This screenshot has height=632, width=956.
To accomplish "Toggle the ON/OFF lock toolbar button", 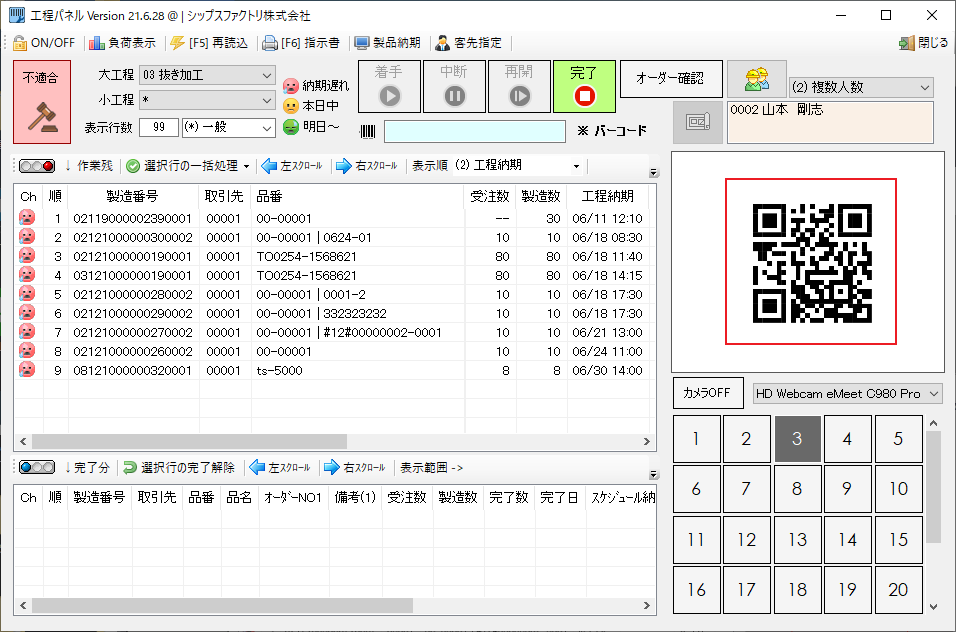I will tap(45, 43).
